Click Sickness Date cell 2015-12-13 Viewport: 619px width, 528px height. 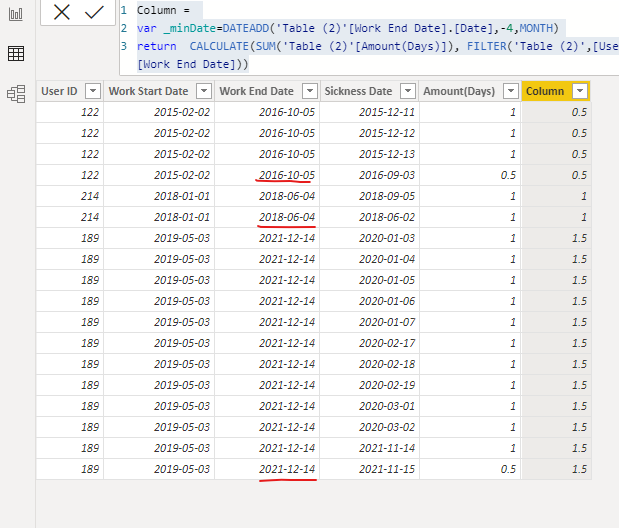click(x=370, y=154)
